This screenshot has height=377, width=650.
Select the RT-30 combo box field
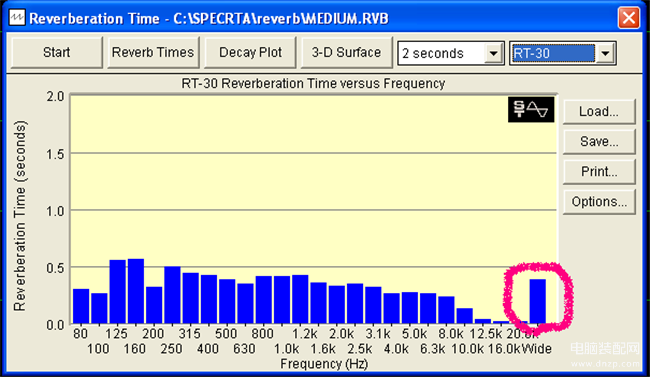click(553, 54)
